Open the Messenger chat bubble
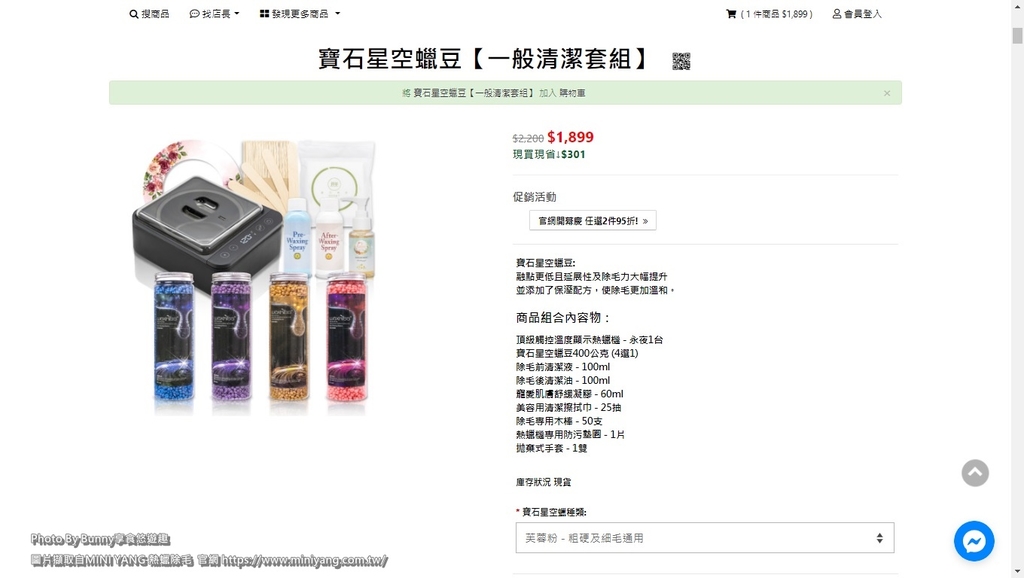This screenshot has width=1024, height=578. tap(974, 541)
